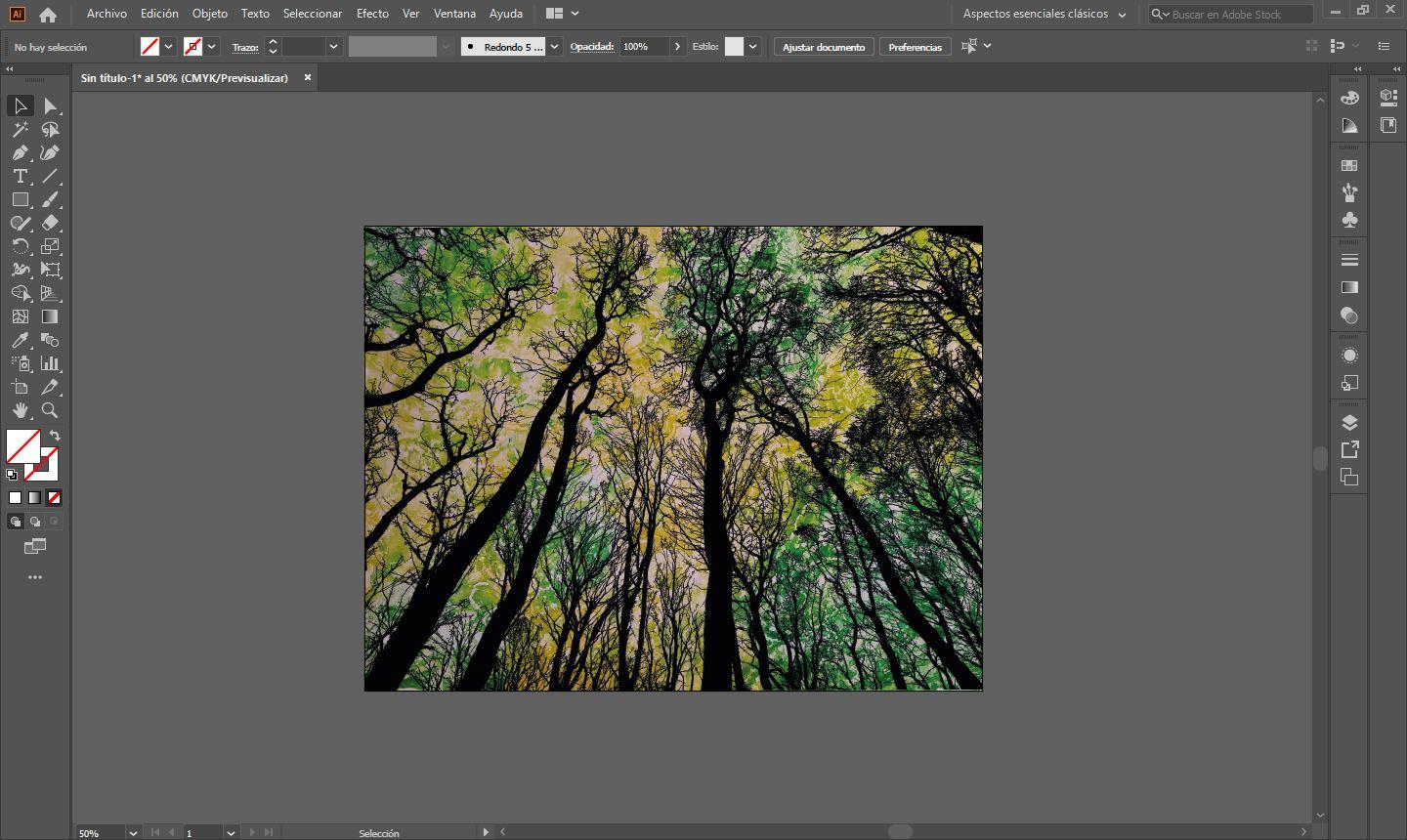Switch paint mode to Gradient

click(35, 498)
